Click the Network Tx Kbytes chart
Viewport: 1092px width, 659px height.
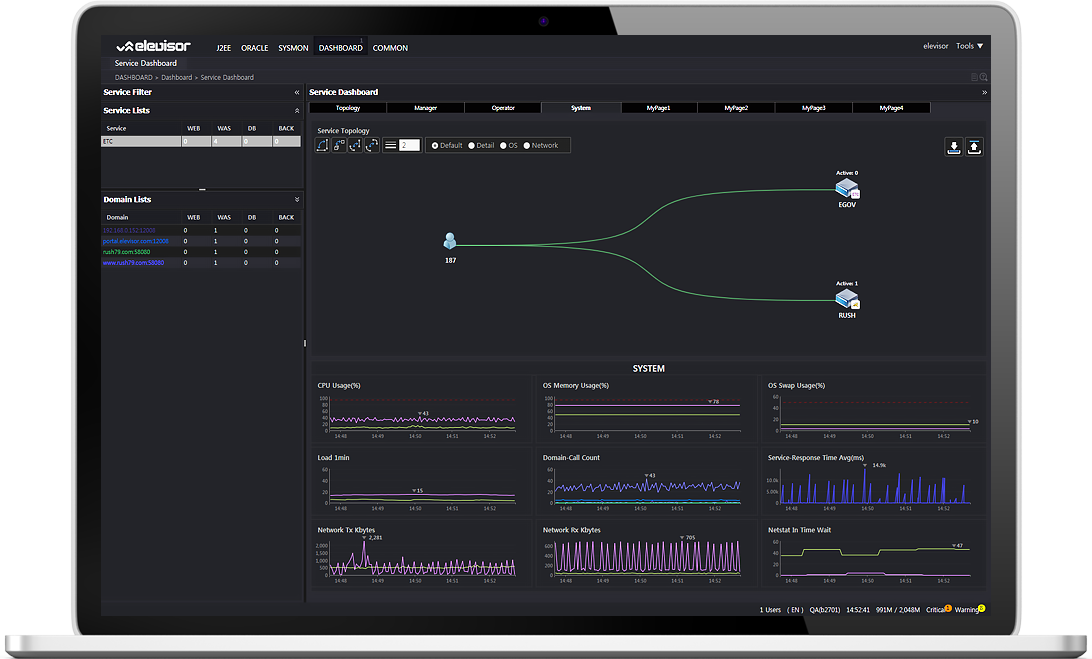click(x=421, y=555)
